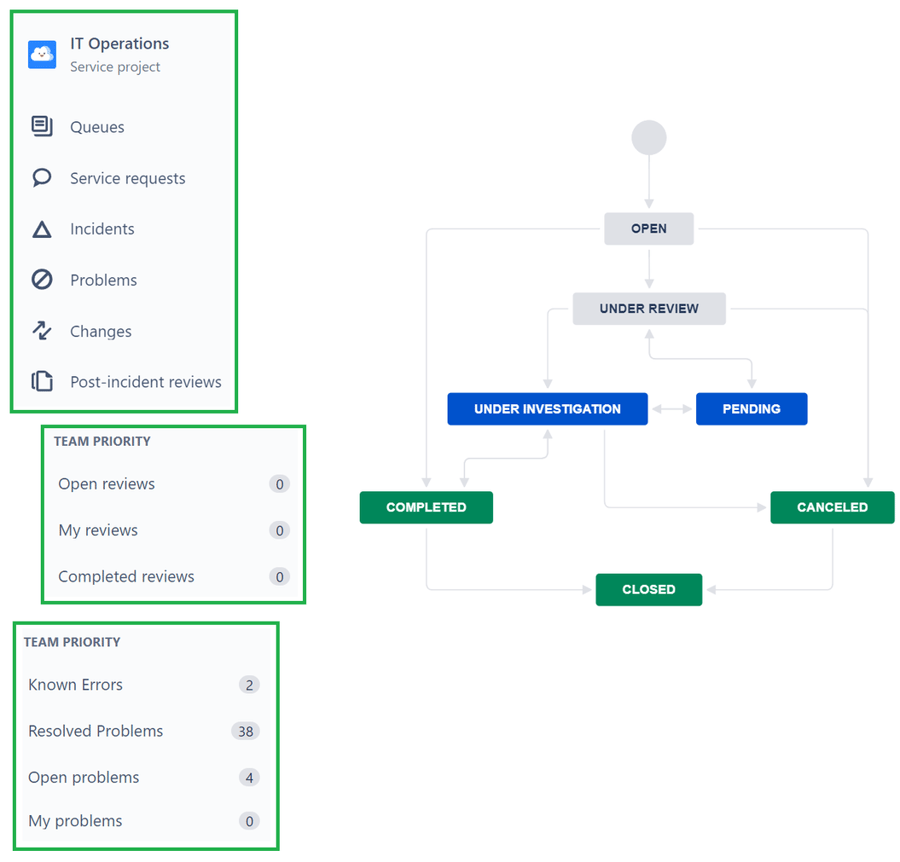900x862 pixels.
Task: Select the UNDER INVESTIGATION status node
Action: (547, 408)
